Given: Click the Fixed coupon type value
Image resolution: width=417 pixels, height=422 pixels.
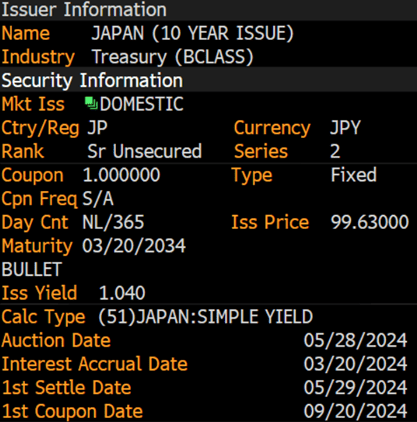Looking at the screenshot, I should click(354, 175).
